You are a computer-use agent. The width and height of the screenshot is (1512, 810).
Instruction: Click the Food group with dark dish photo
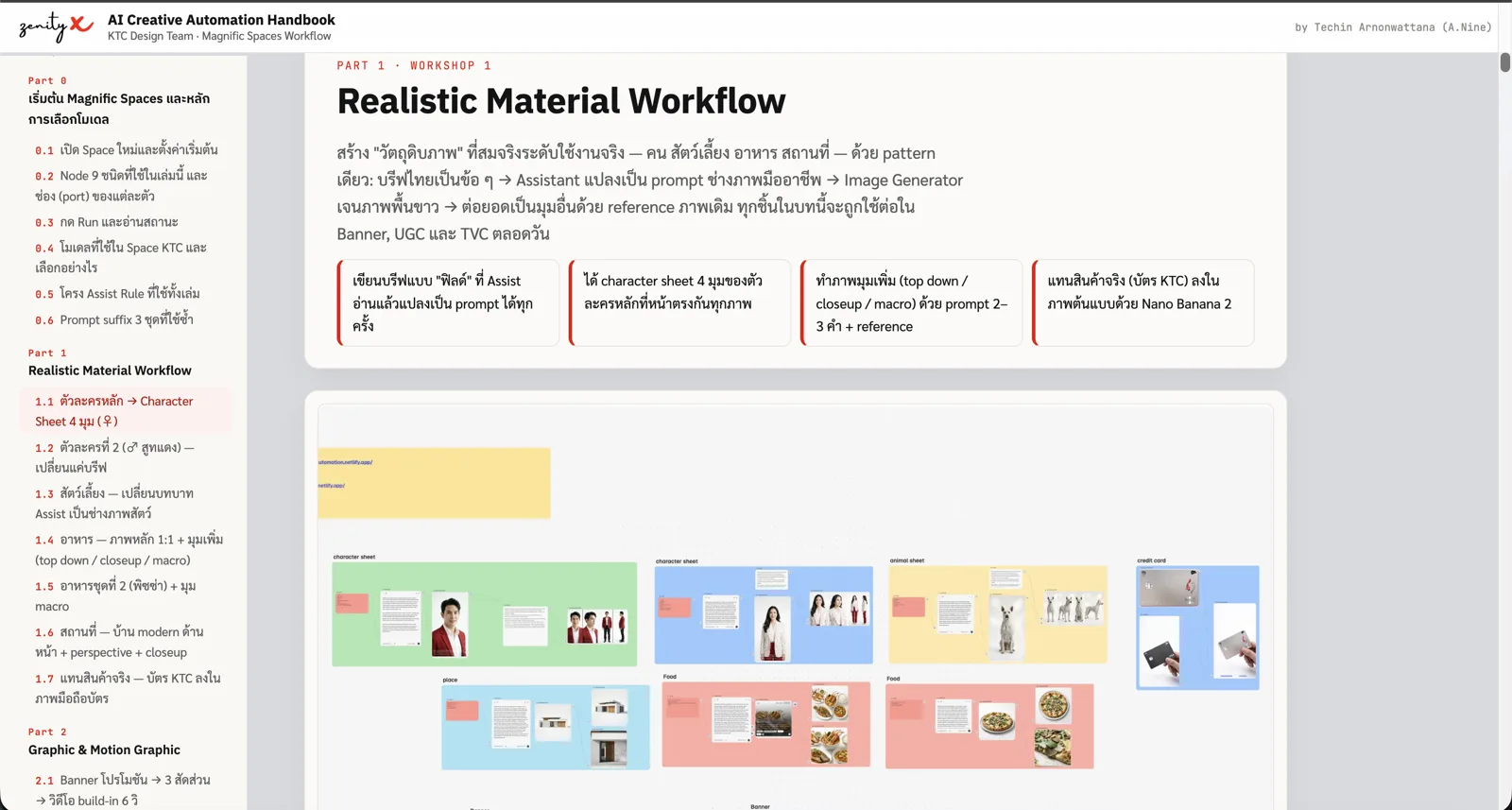[765, 724]
